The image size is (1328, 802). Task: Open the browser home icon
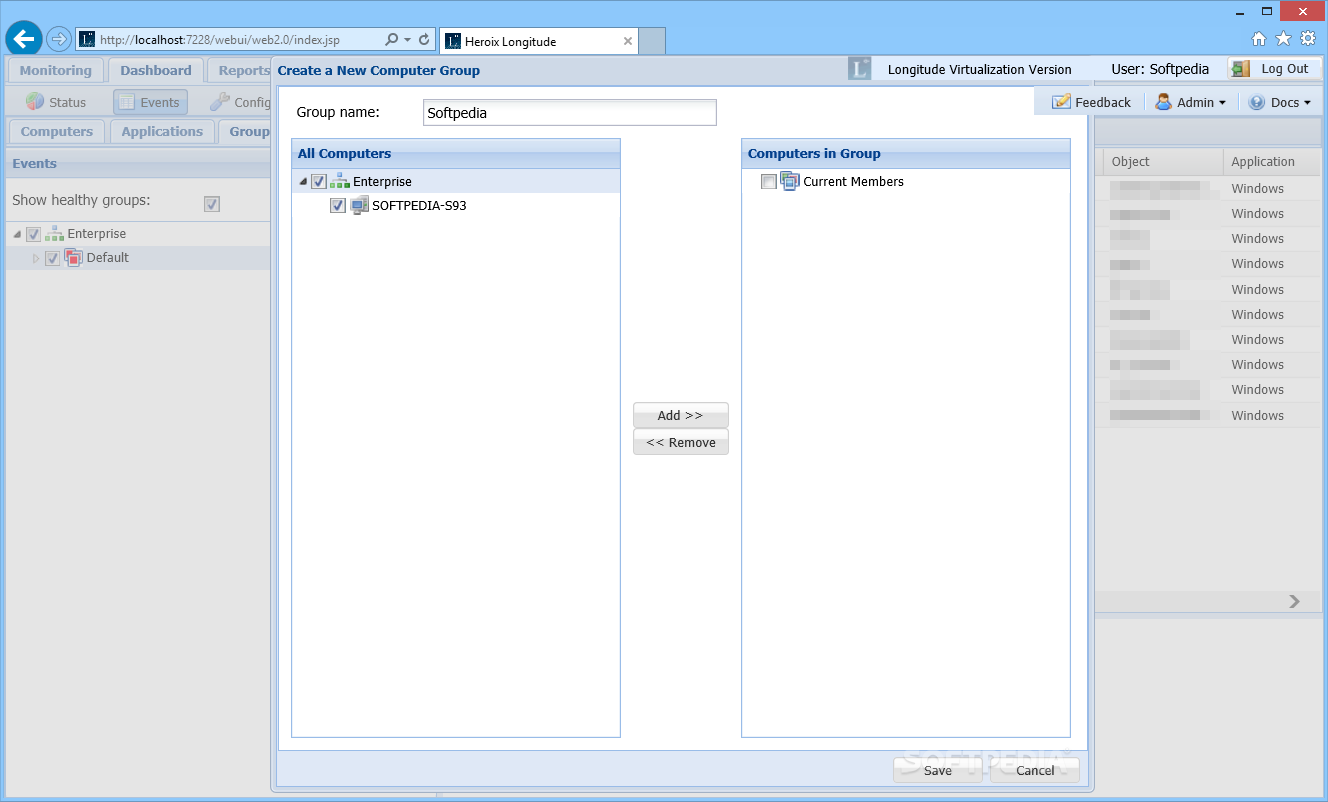1259,39
